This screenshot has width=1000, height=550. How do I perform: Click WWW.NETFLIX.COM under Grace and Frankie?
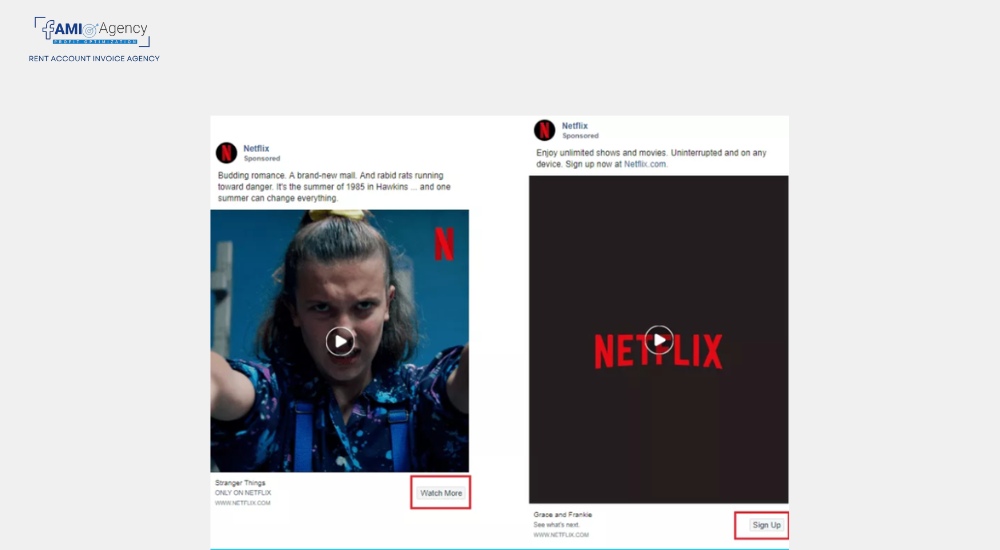[561, 535]
